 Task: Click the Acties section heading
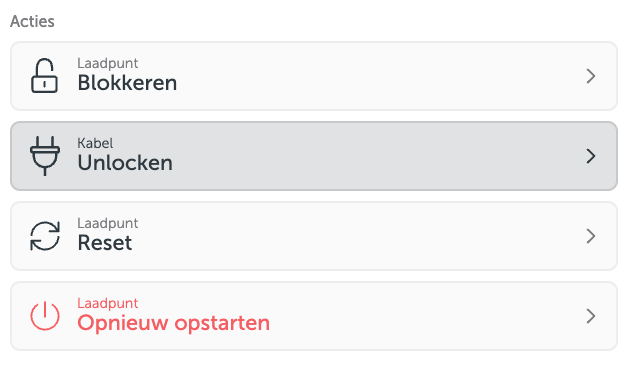32,21
